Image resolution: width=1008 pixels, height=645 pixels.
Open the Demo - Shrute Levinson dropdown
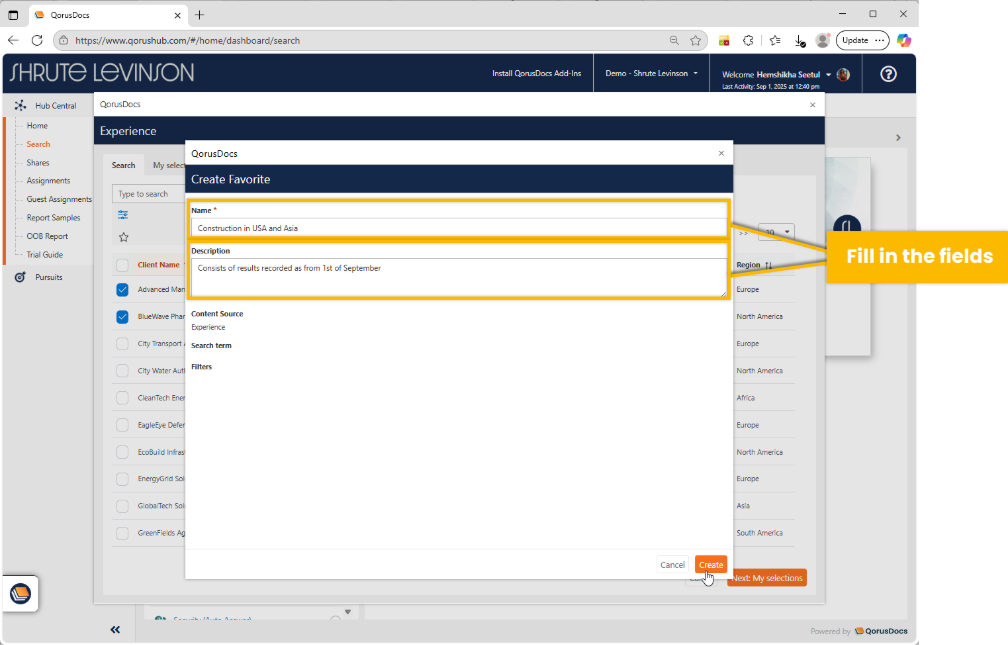(651, 74)
